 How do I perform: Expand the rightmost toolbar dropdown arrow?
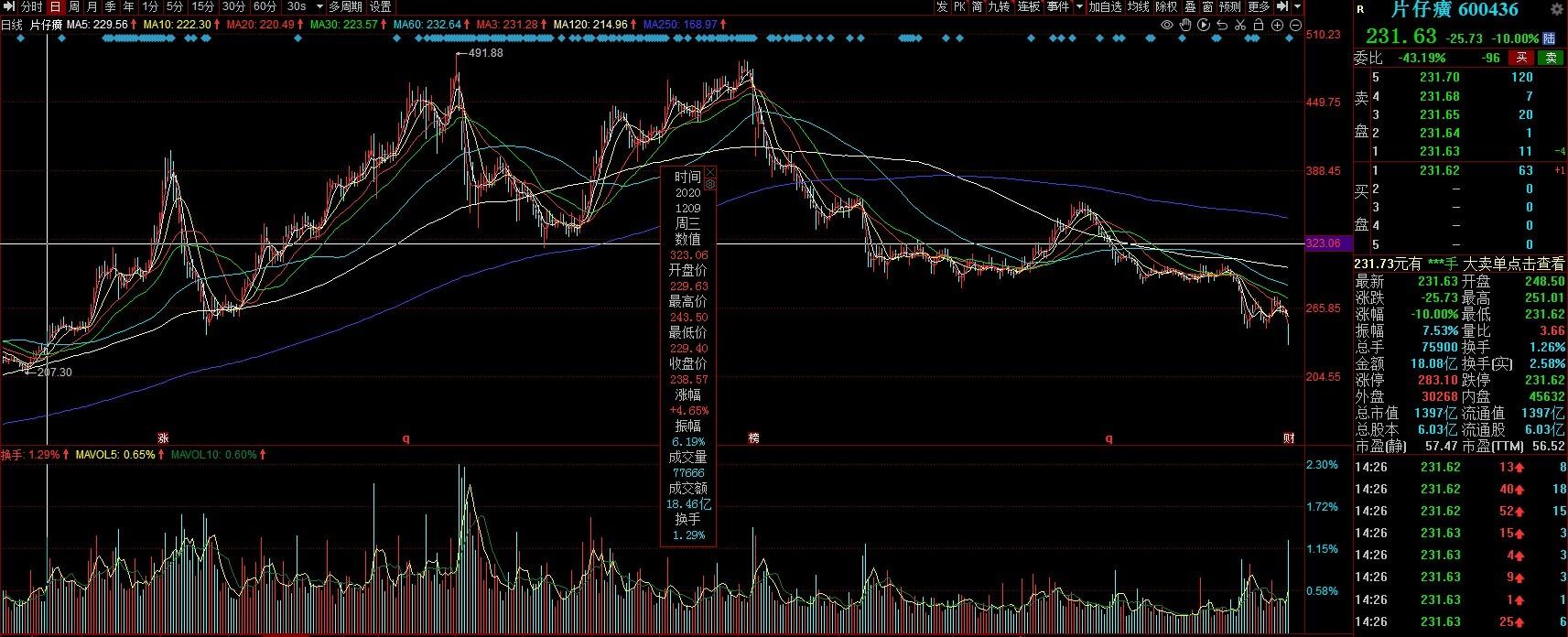click(x=1297, y=7)
